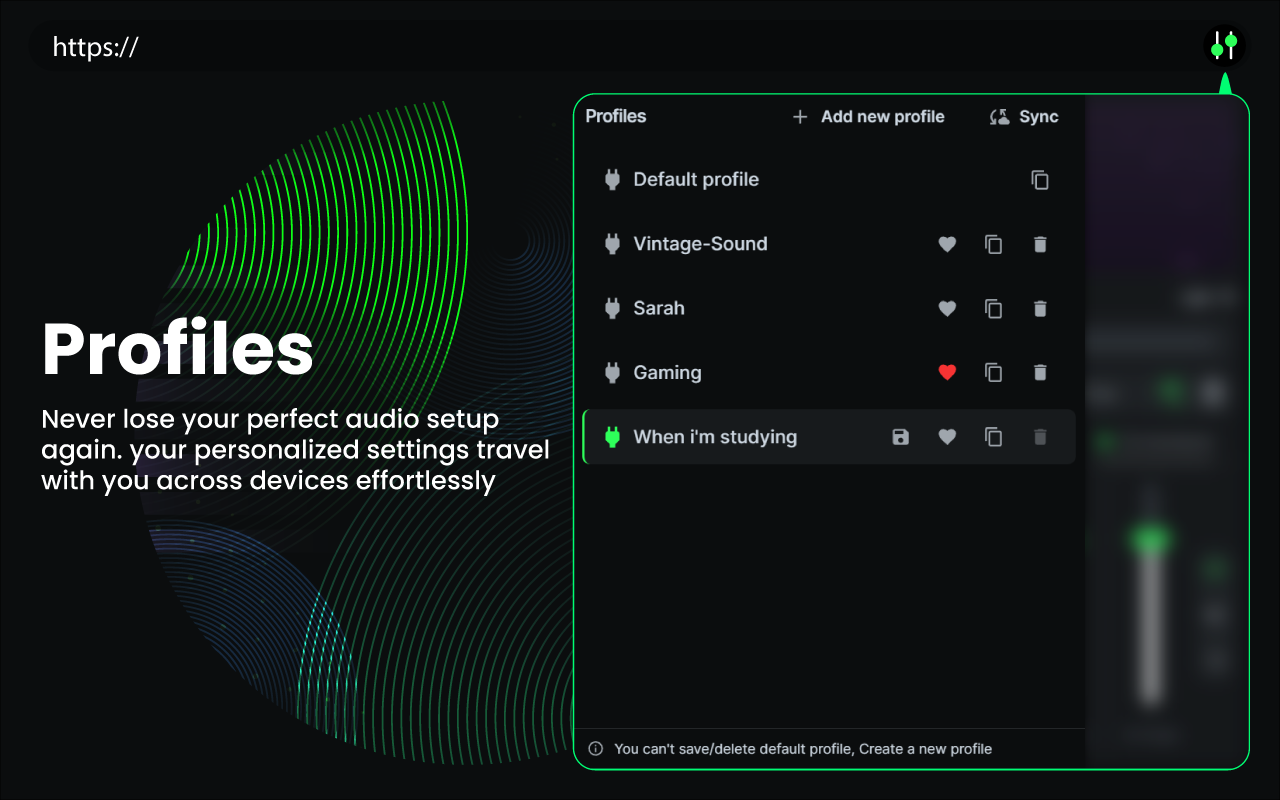Click the sync arrows icon

tap(999, 117)
